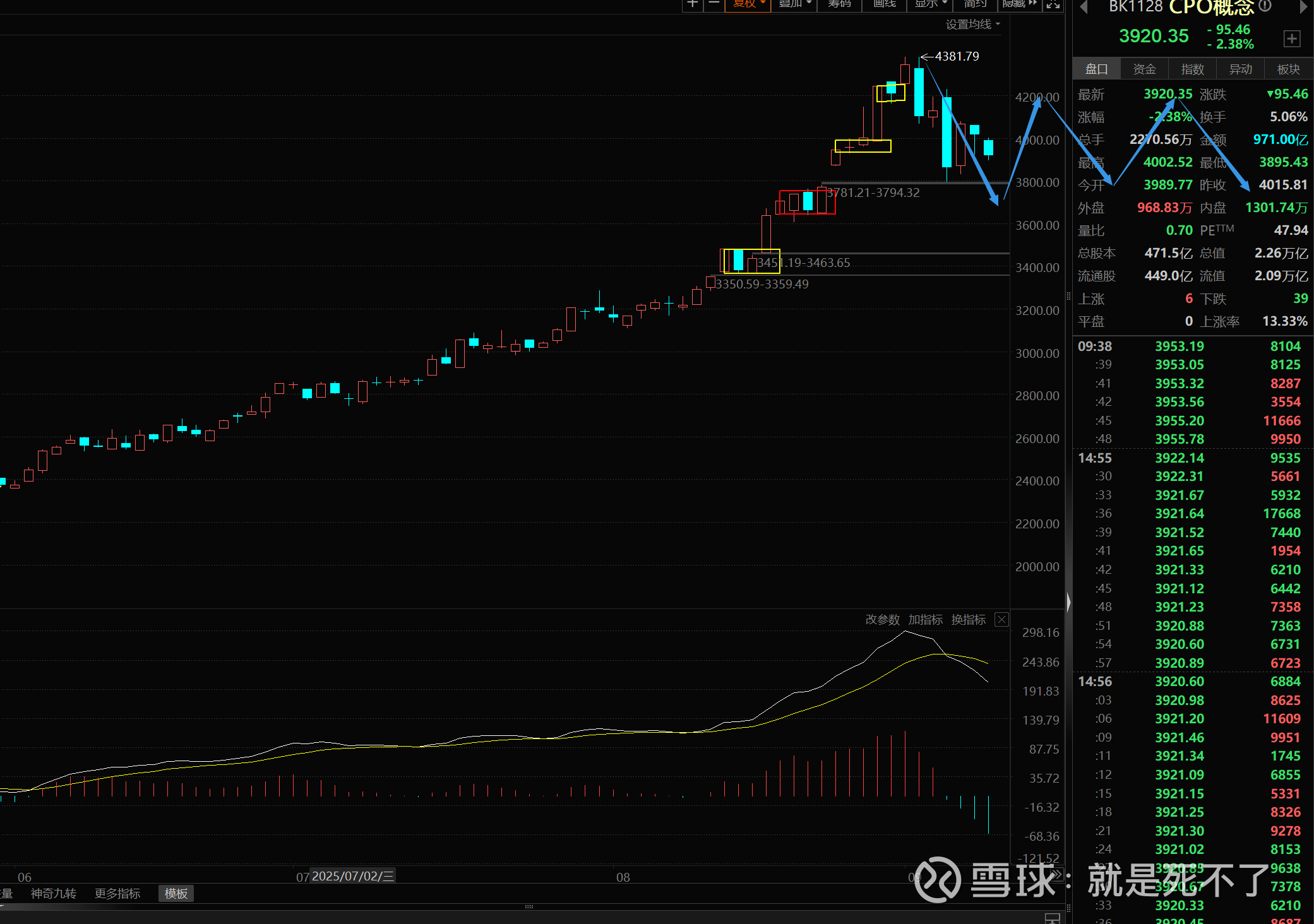
Task: Click the horizontal panel divider grip at bottom
Action: (529, 907)
